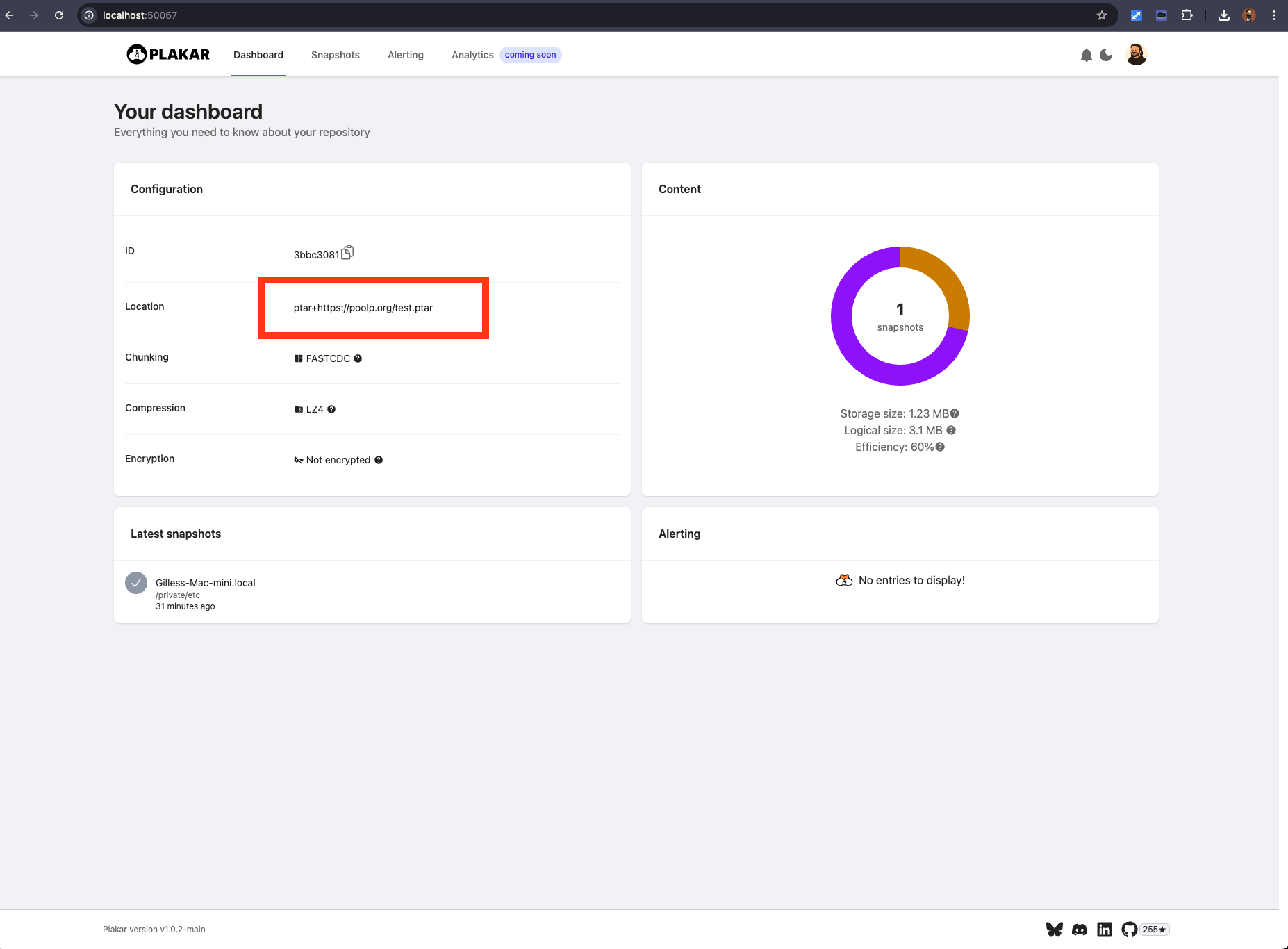Switch to the Snapshots tab

click(x=335, y=55)
